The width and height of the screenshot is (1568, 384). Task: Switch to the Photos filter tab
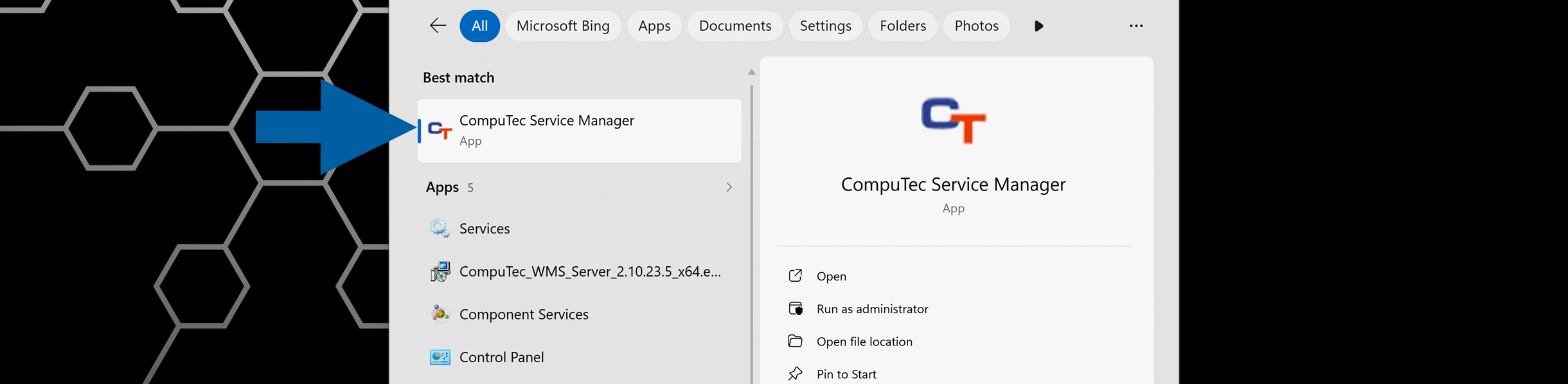pyautogui.click(x=976, y=26)
